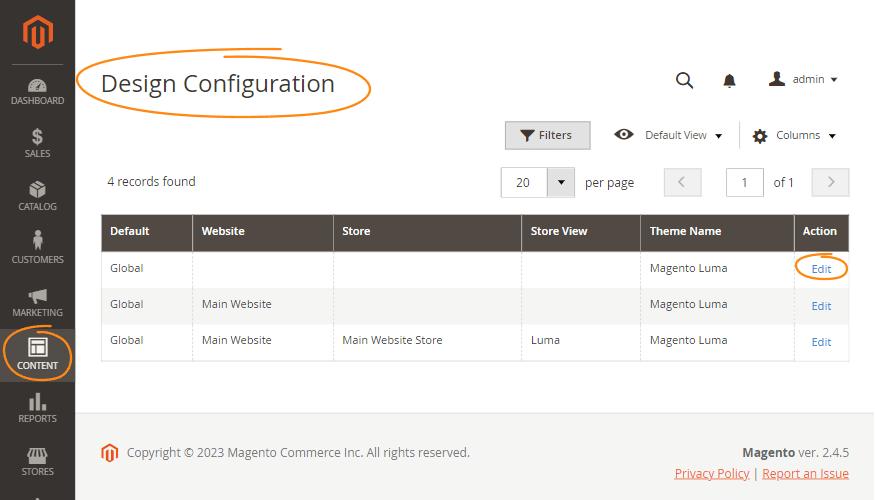Edit the Global default theme row

coord(821,269)
